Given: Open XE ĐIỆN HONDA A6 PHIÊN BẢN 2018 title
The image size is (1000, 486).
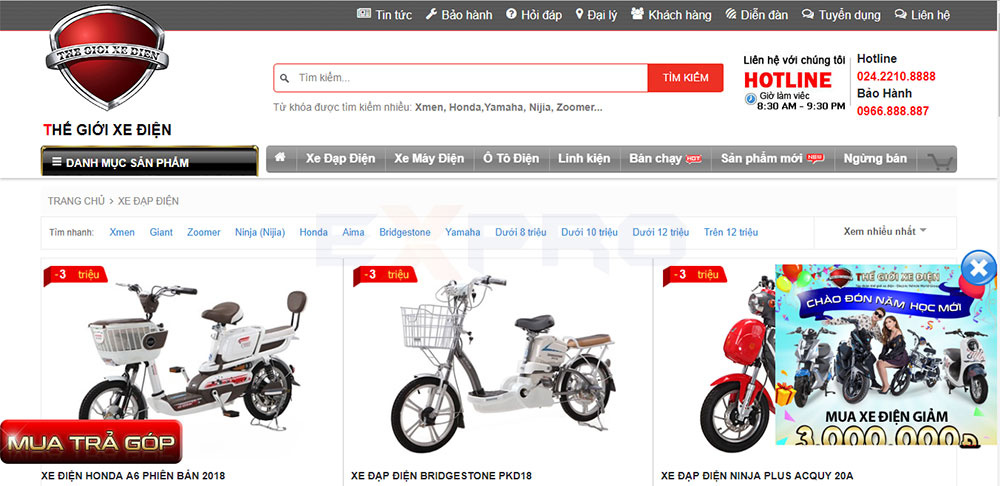Looking at the screenshot, I should pyautogui.click(x=133, y=476).
